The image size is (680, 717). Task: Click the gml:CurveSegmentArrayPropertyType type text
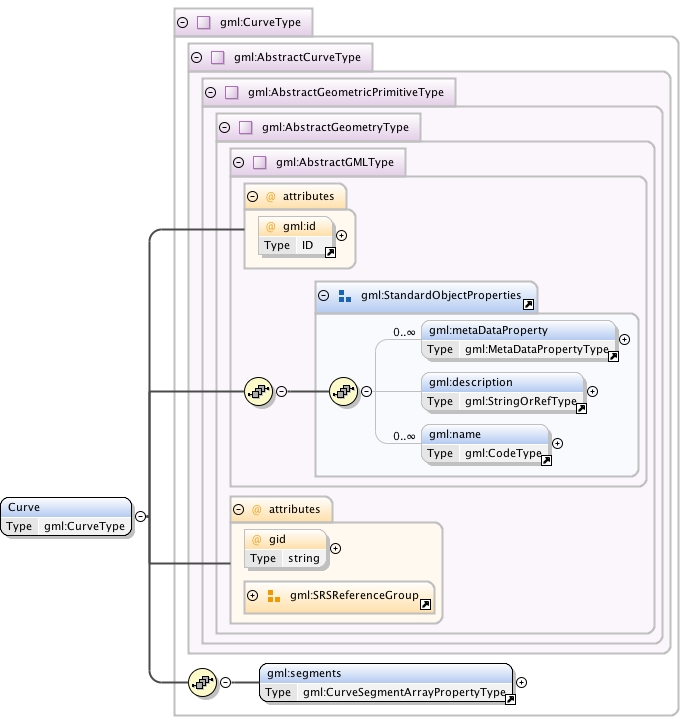click(404, 692)
